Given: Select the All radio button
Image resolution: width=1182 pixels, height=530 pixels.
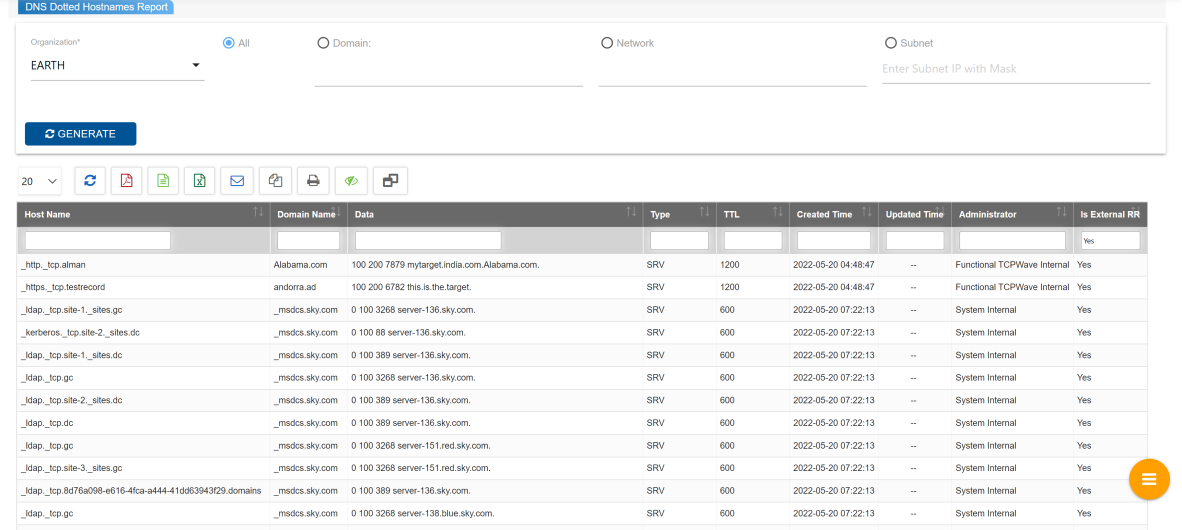Looking at the screenshot, I should (x=229, y=43).
